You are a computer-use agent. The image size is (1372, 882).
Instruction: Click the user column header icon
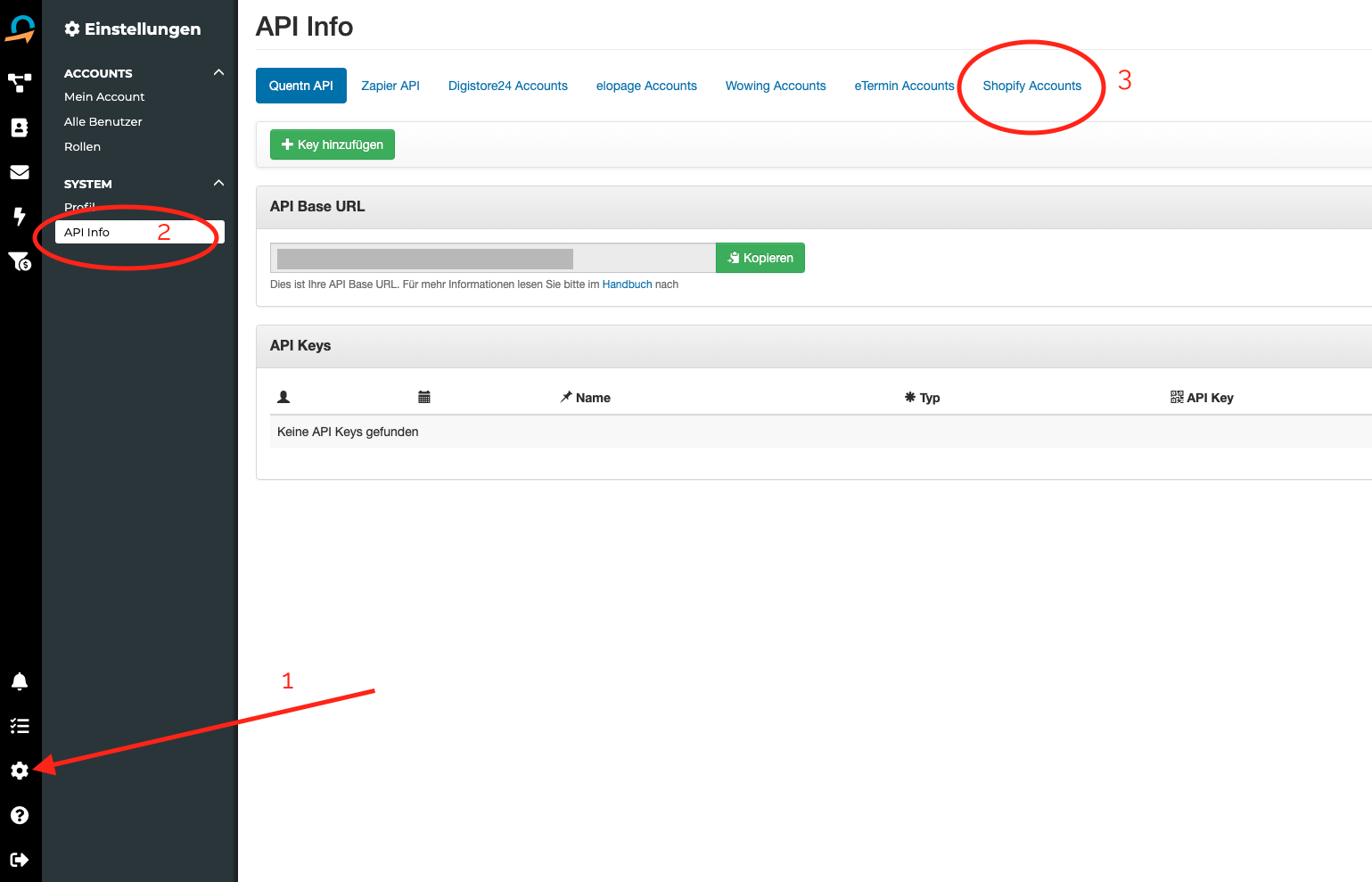(283, 397)
